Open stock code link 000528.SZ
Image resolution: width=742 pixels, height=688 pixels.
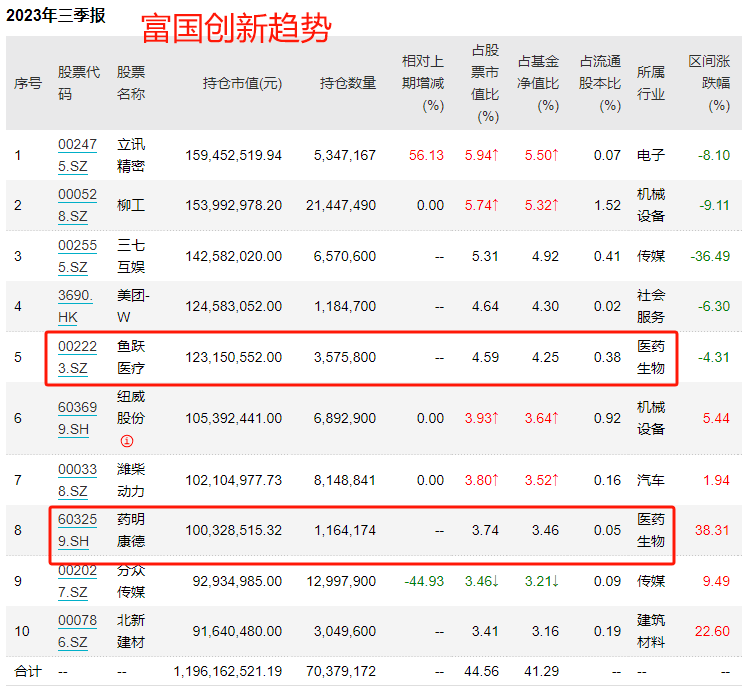coord(78,205)
